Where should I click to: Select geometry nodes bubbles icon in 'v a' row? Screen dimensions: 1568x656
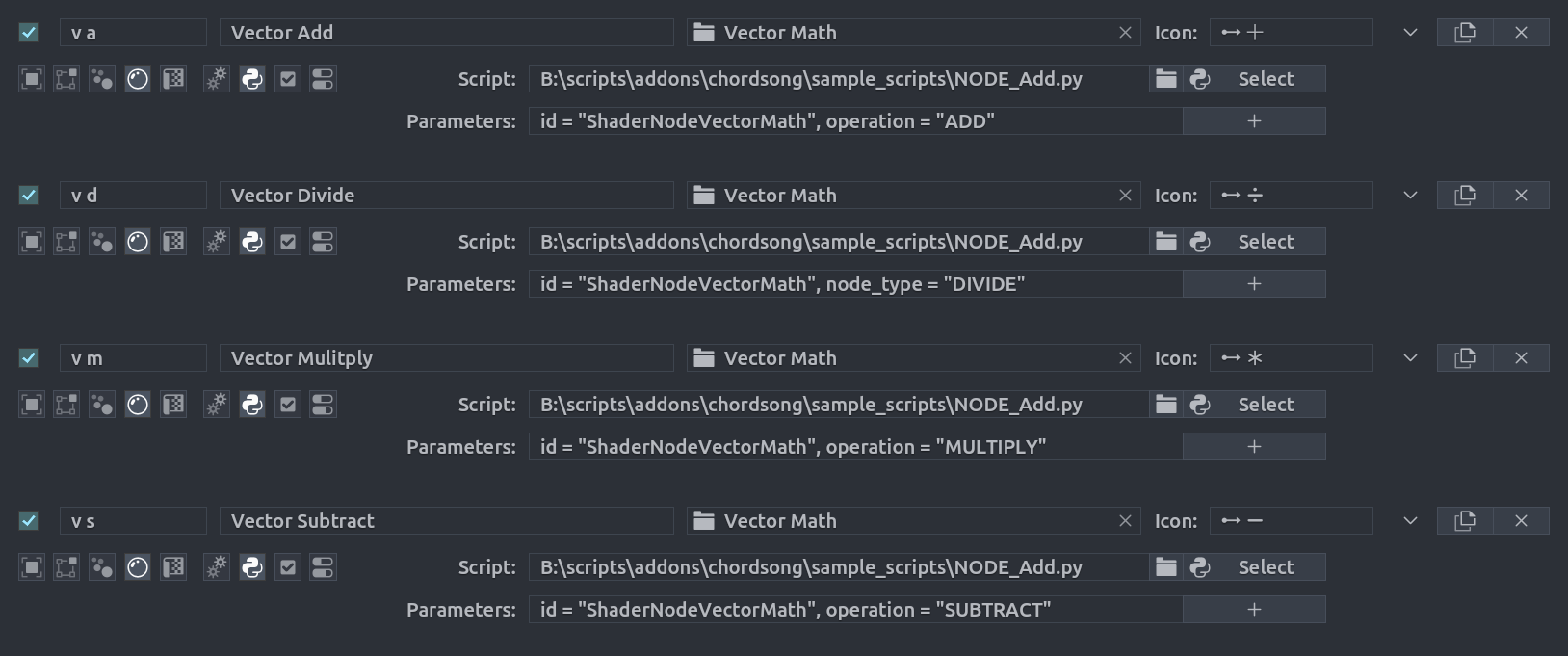102,79
